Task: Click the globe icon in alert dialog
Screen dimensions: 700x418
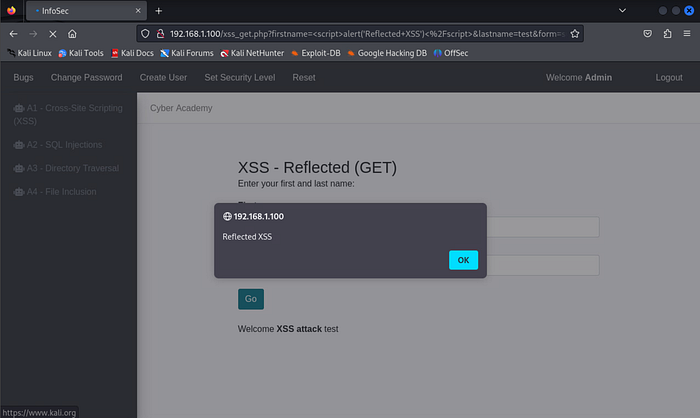Action: point(227,216)
